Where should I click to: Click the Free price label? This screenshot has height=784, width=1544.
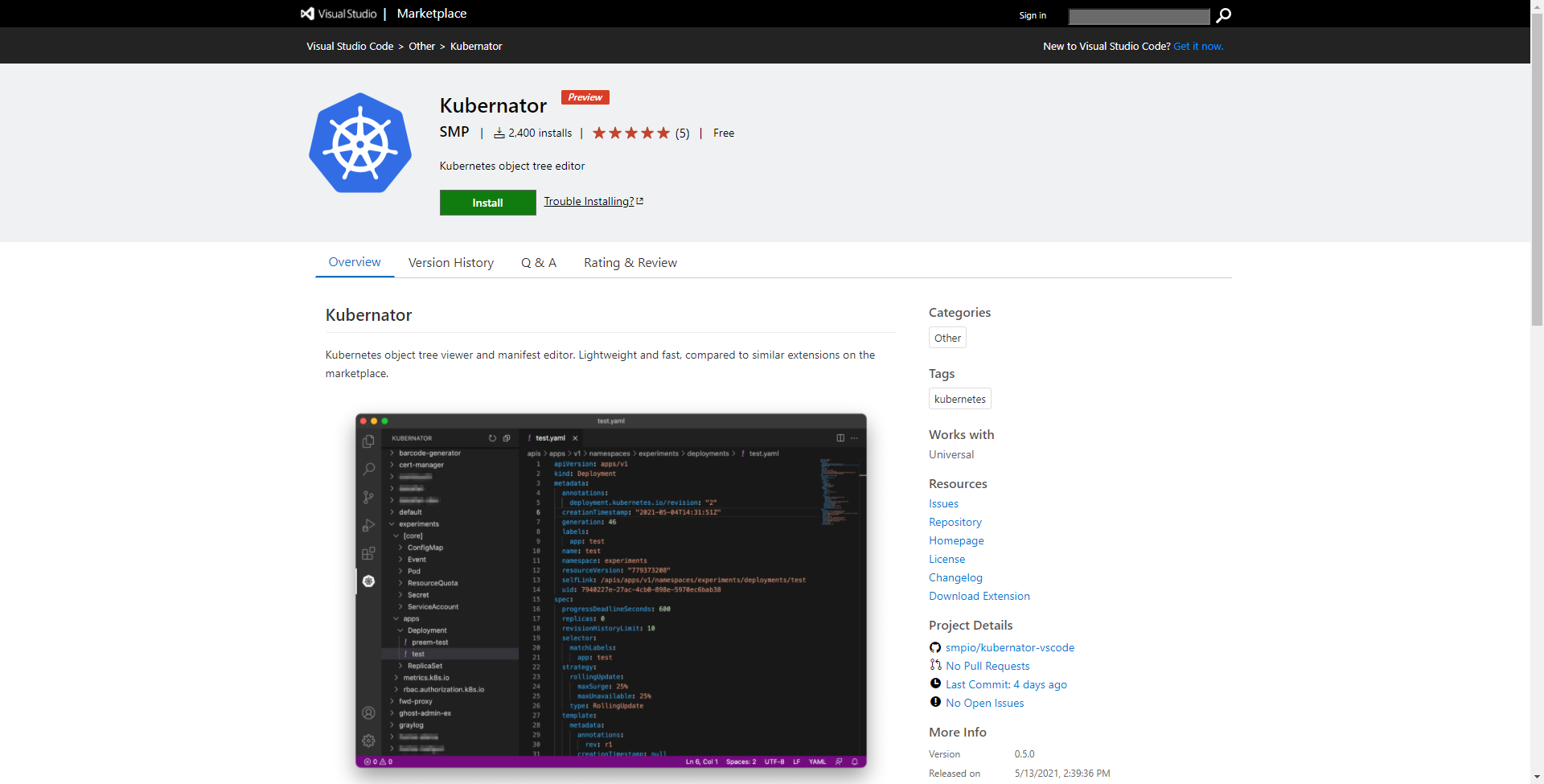tap(724, 133)
